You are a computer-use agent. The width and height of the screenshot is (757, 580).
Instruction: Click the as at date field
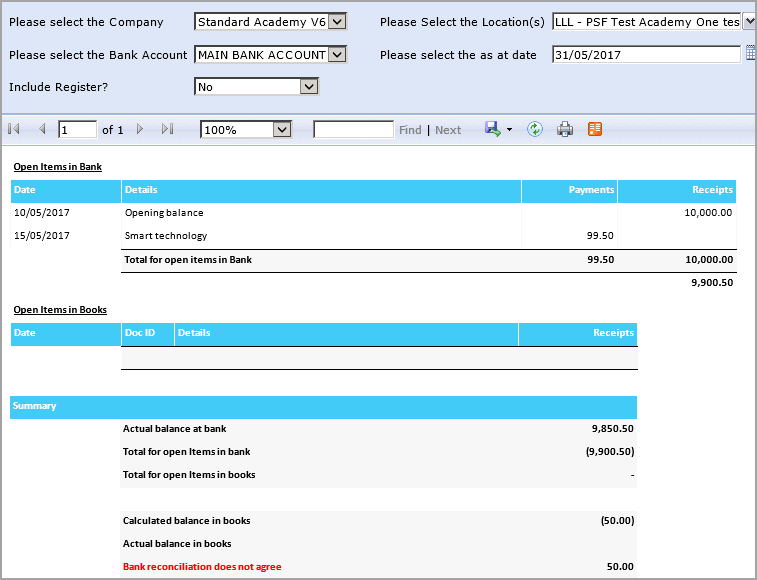(x=646, y=55)
